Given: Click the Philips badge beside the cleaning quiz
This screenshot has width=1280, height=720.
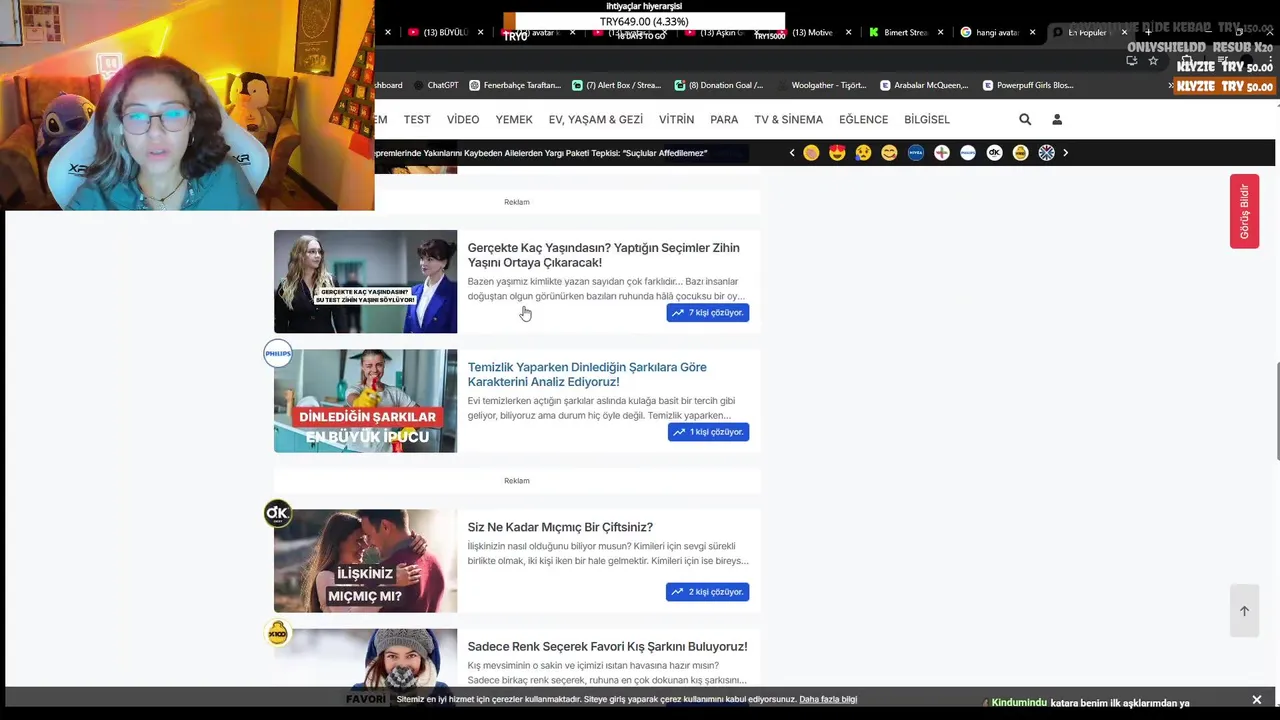Looking at the screenshot, I should click(278, 353).
